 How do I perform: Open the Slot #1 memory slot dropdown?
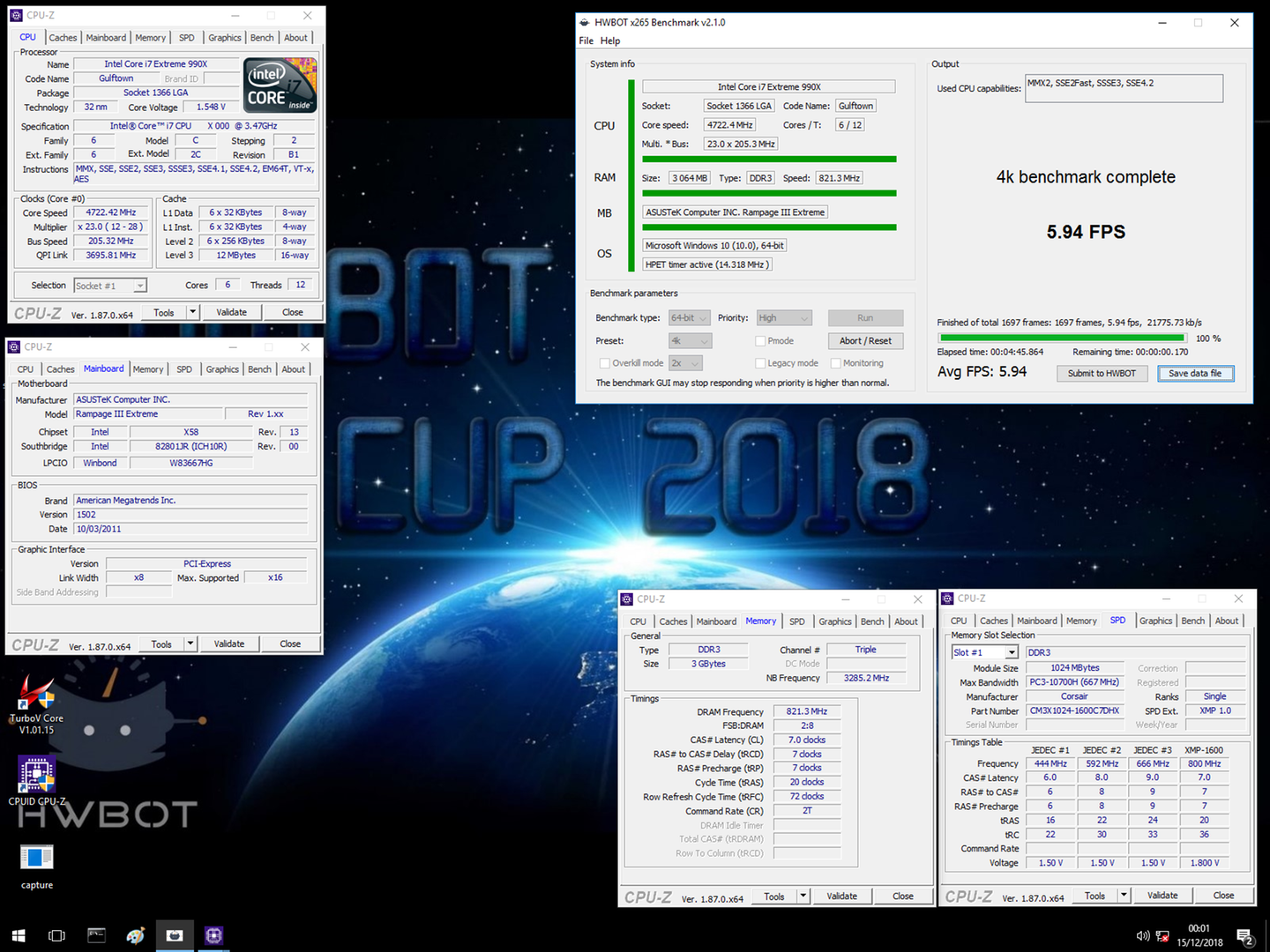pyautogui.click(x=985, y=652)
